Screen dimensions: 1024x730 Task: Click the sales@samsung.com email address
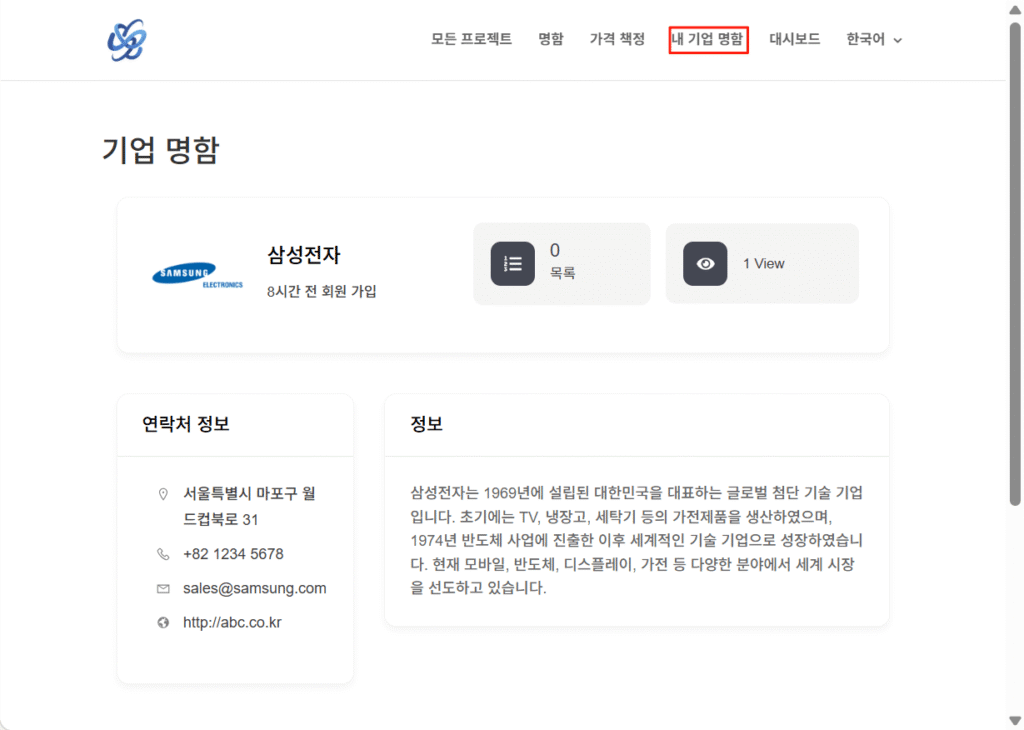coord(254,589)
